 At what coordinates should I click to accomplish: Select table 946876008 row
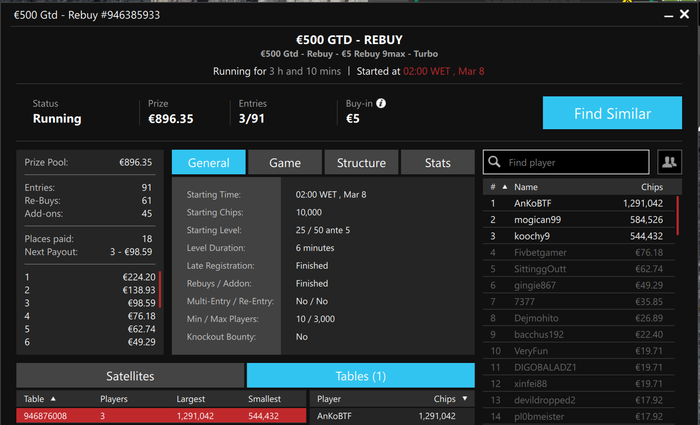(x=161, y=416)
